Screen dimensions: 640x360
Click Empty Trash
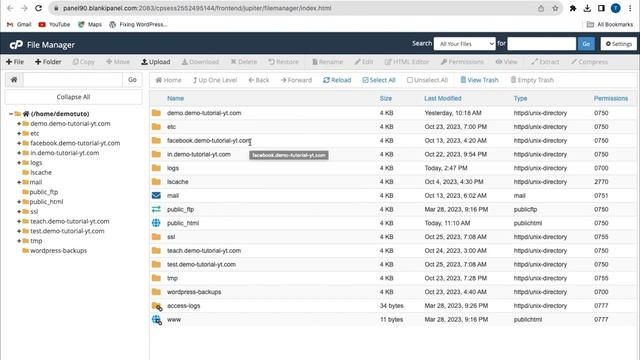click(532, 80)
